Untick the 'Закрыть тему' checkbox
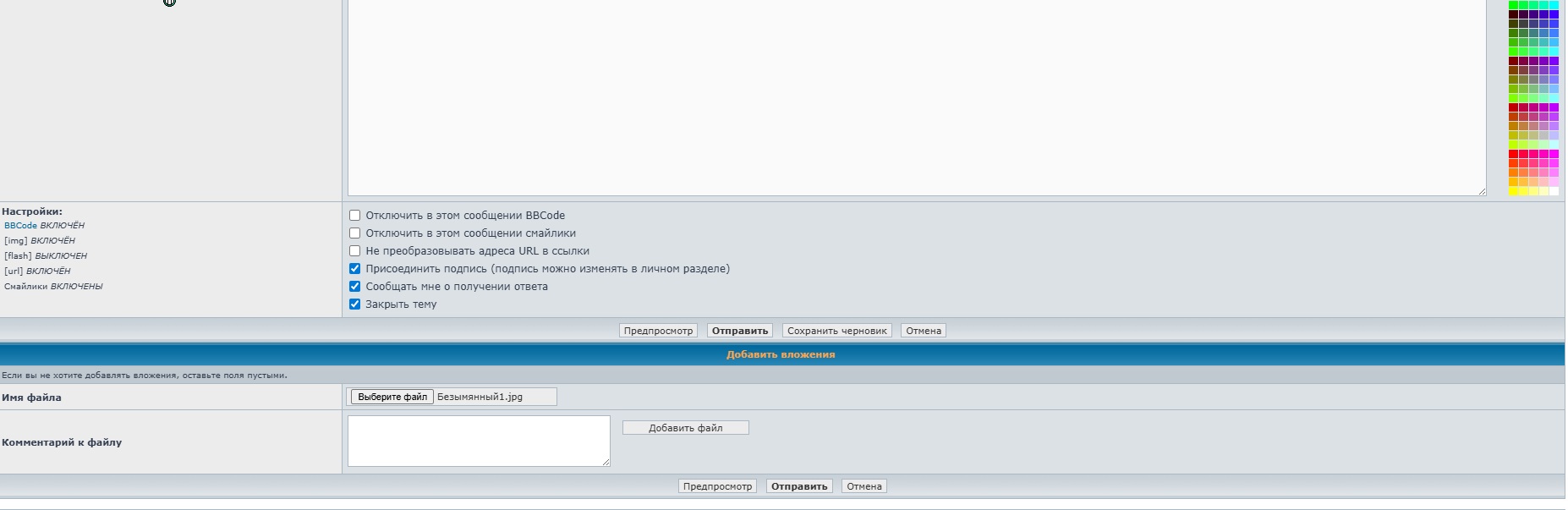Image resolution: width=1568 pixels, height=510 pixels. 355,304
